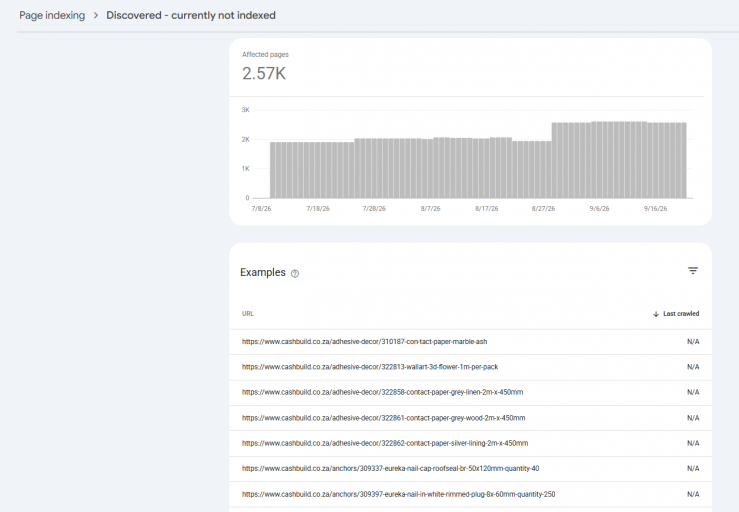This screenshot has height=512, width=739.
Task: Click N/A in the marble-ash row
Action: 693,341
